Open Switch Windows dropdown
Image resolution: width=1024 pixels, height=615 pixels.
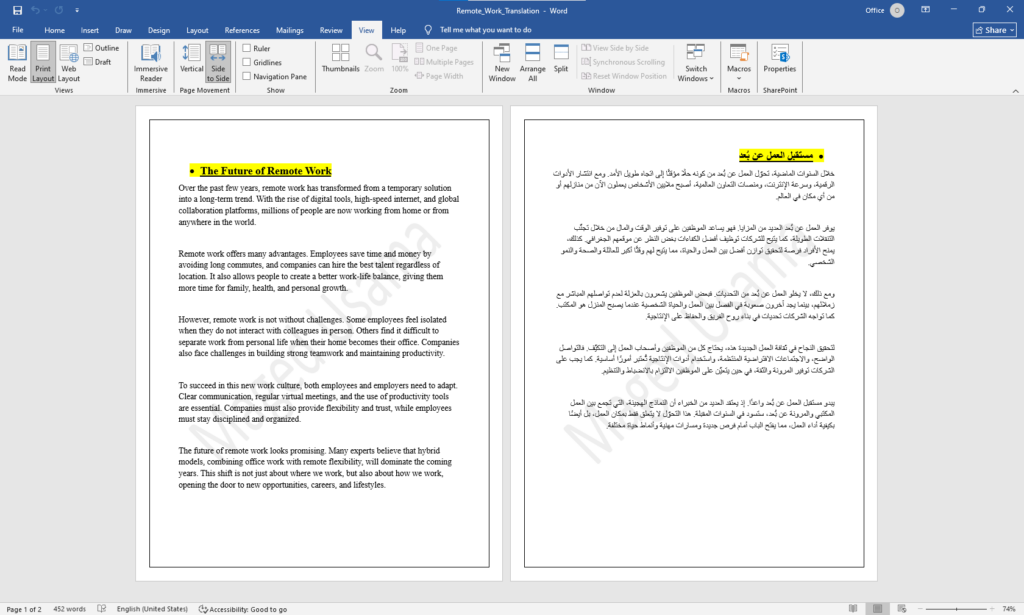[696, 63]
